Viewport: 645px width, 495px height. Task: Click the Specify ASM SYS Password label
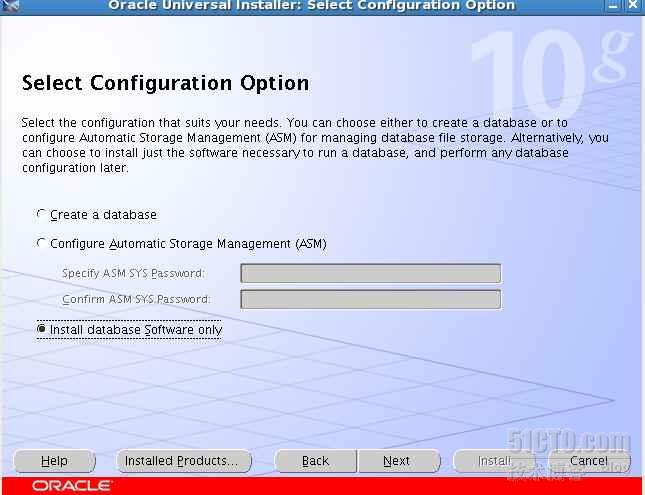point(133,273)
